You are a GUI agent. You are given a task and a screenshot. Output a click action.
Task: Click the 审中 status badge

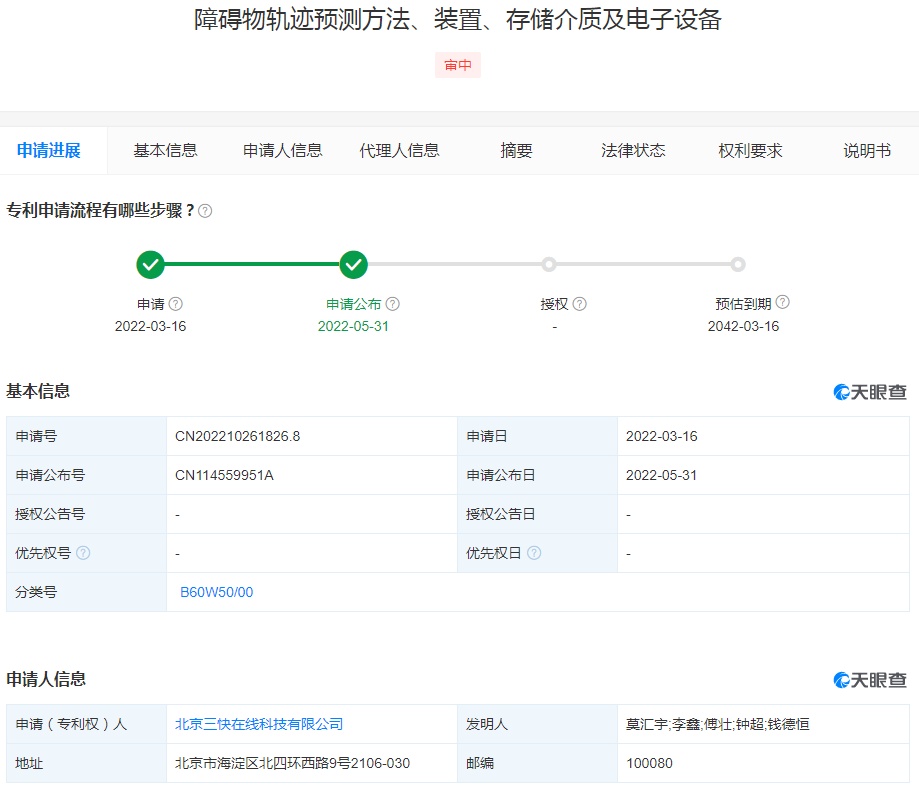(458, 65)
